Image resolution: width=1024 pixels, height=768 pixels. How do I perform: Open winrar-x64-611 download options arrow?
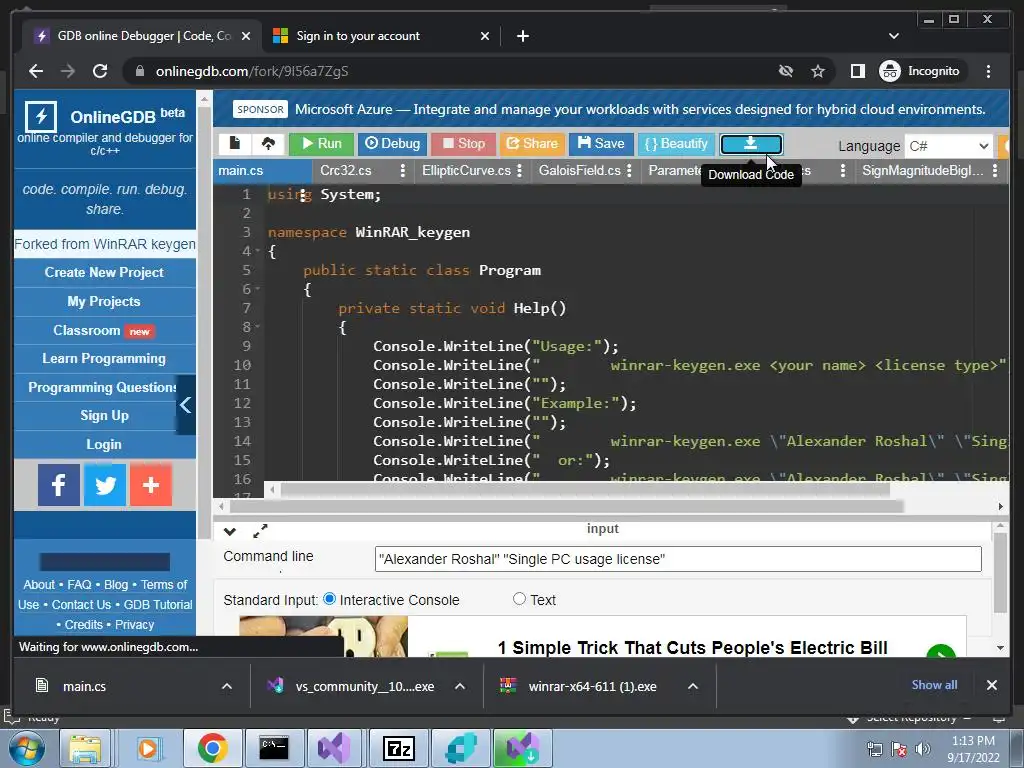[693, 686]
